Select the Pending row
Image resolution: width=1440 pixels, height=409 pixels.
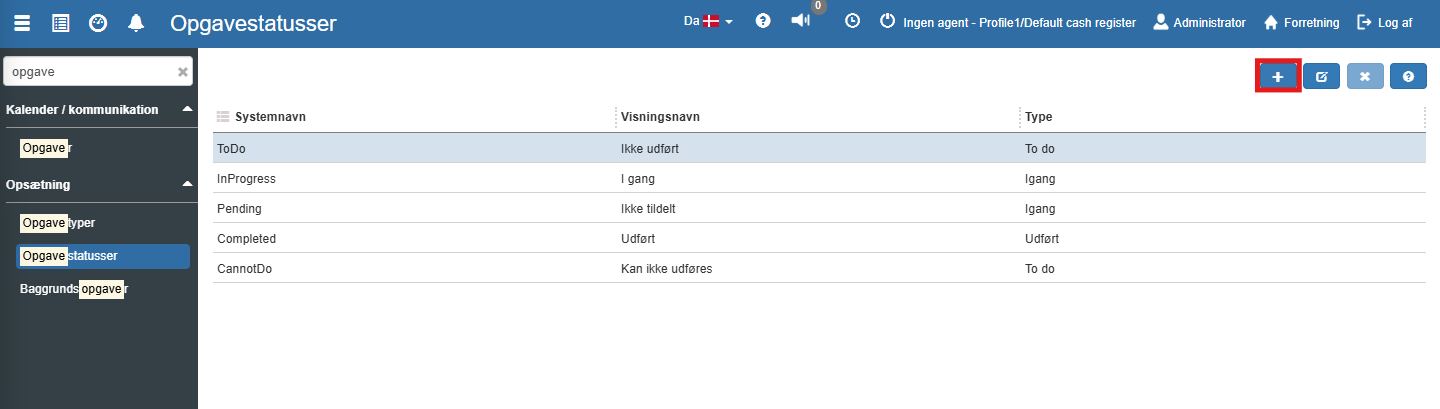pos(819,208)
